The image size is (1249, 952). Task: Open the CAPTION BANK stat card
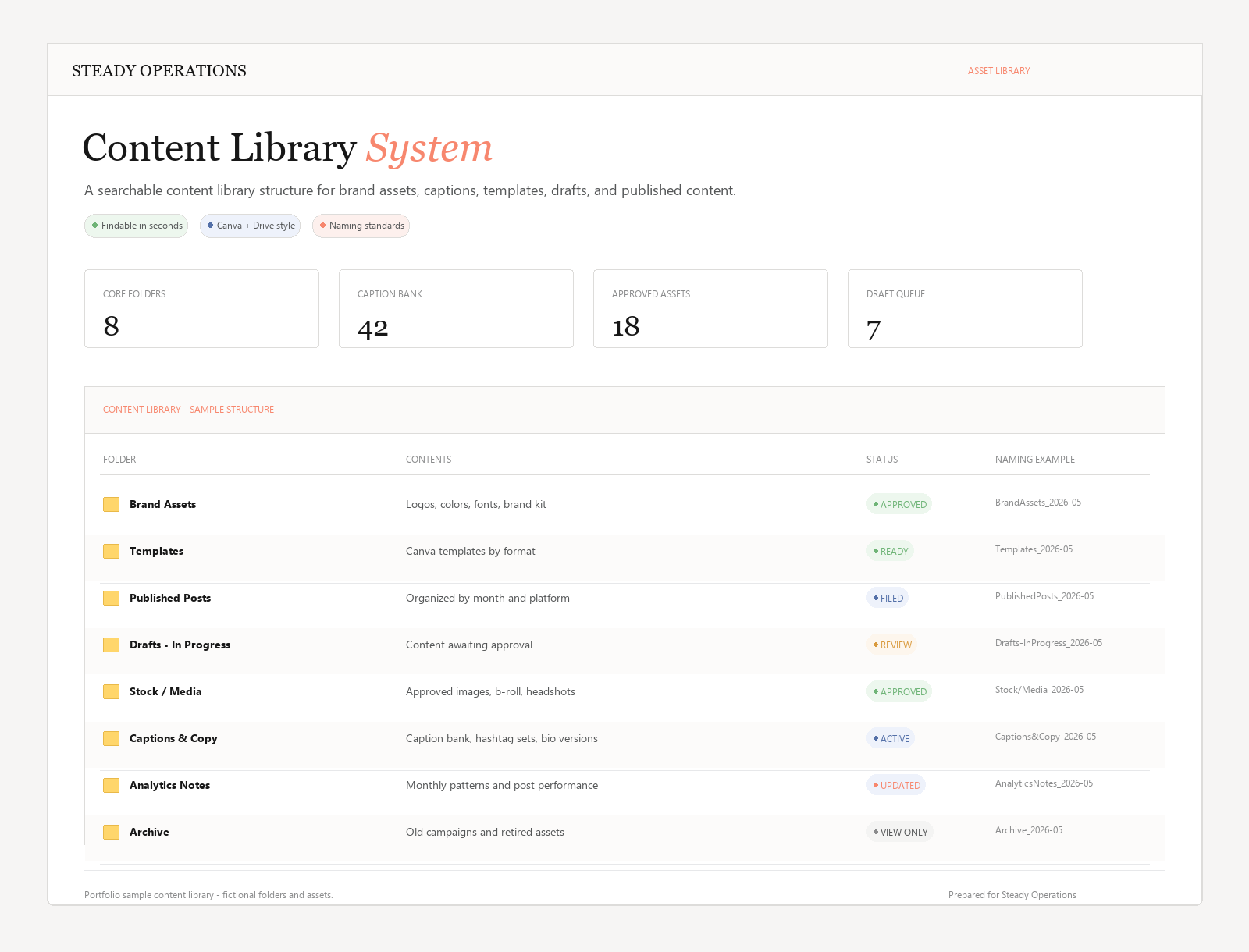pyautogui.click(x=456, y=308)
